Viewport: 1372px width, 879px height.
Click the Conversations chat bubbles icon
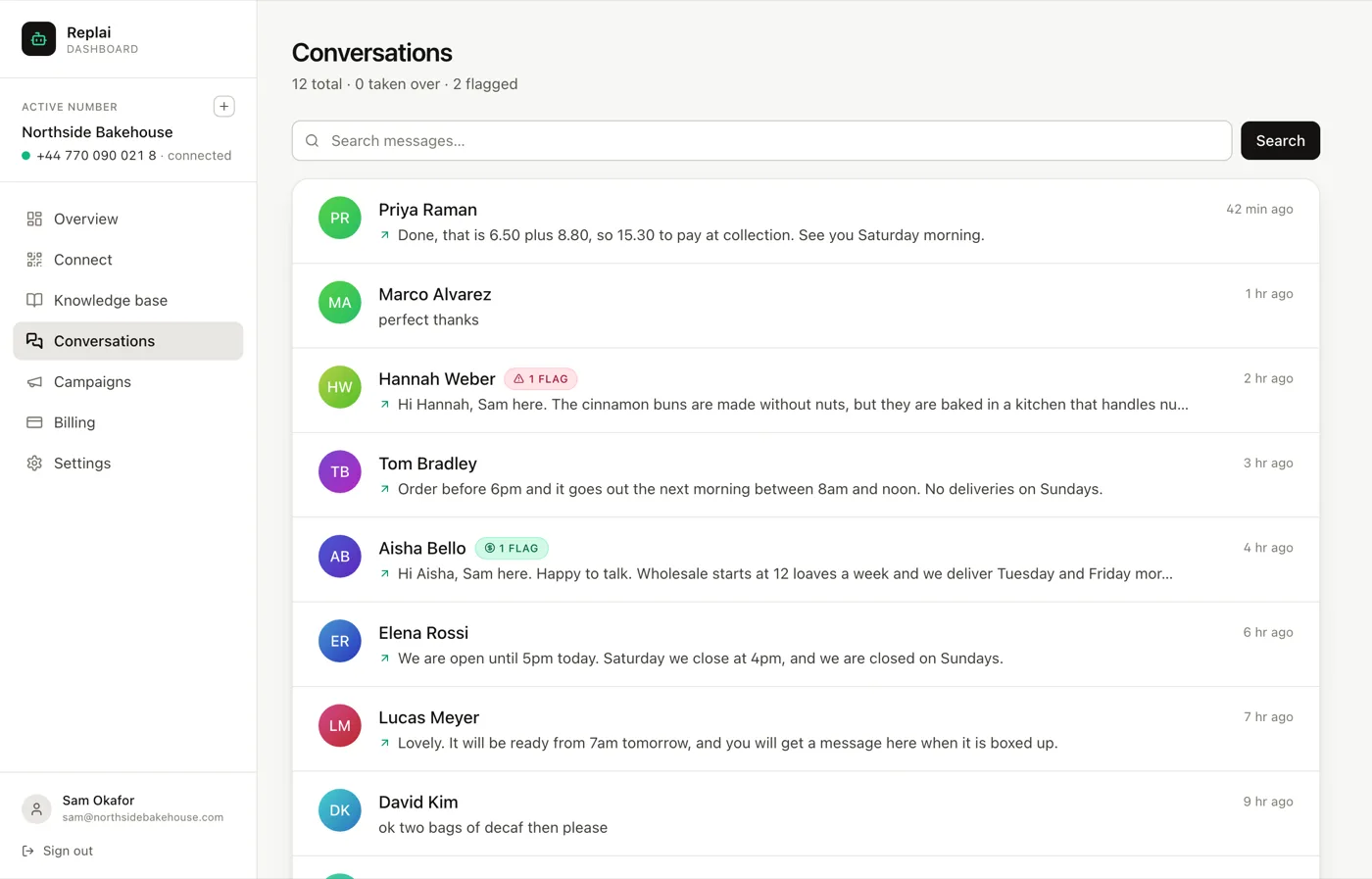34,341
